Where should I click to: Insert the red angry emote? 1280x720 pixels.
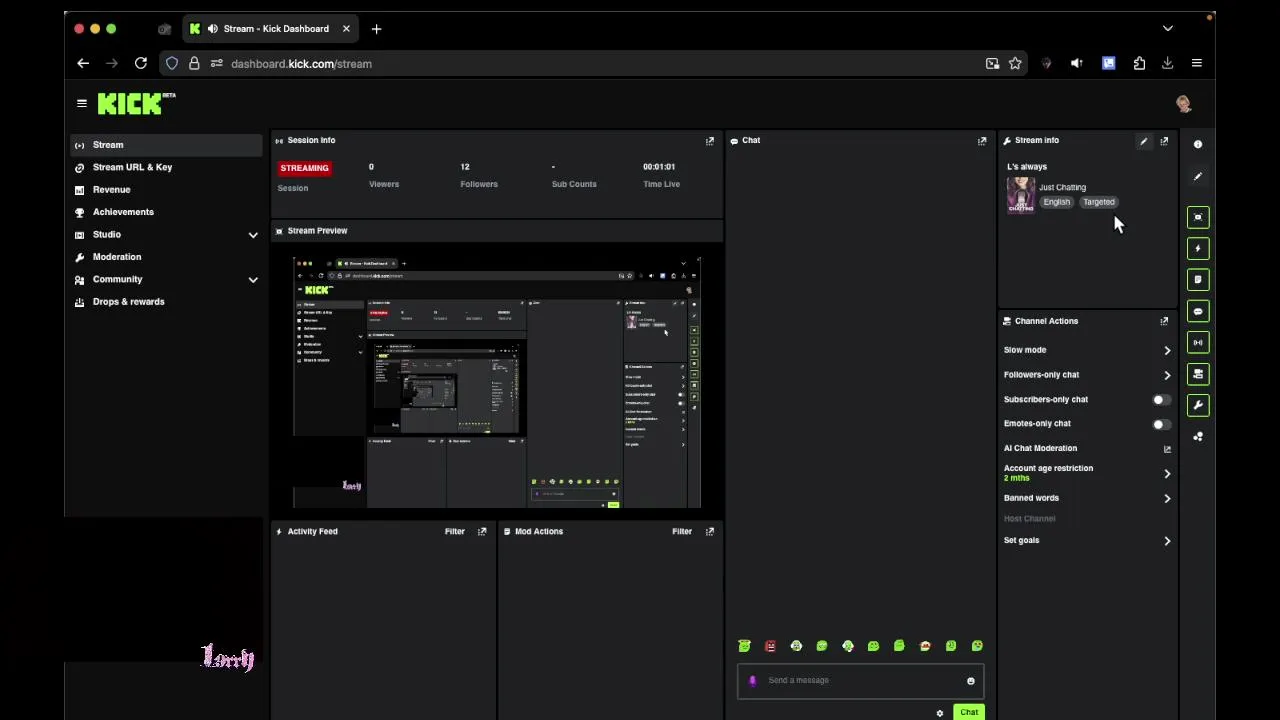coord(770,646)
